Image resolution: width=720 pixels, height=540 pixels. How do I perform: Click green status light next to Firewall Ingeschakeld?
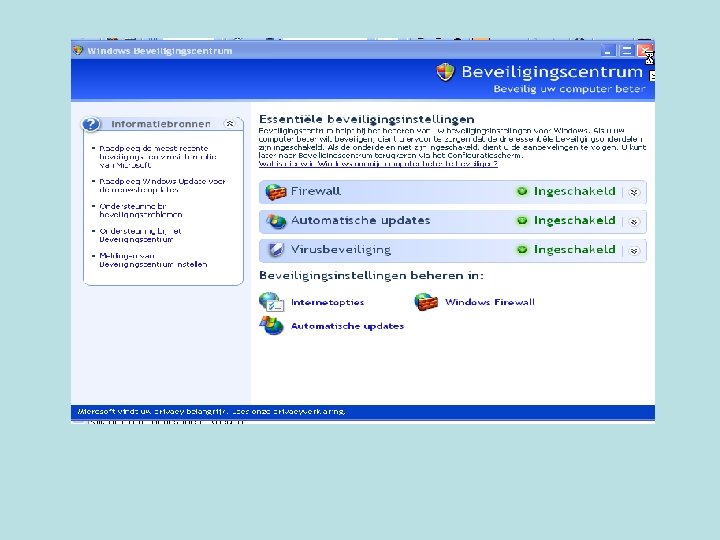pyautogui.click(x=522, y=191)
